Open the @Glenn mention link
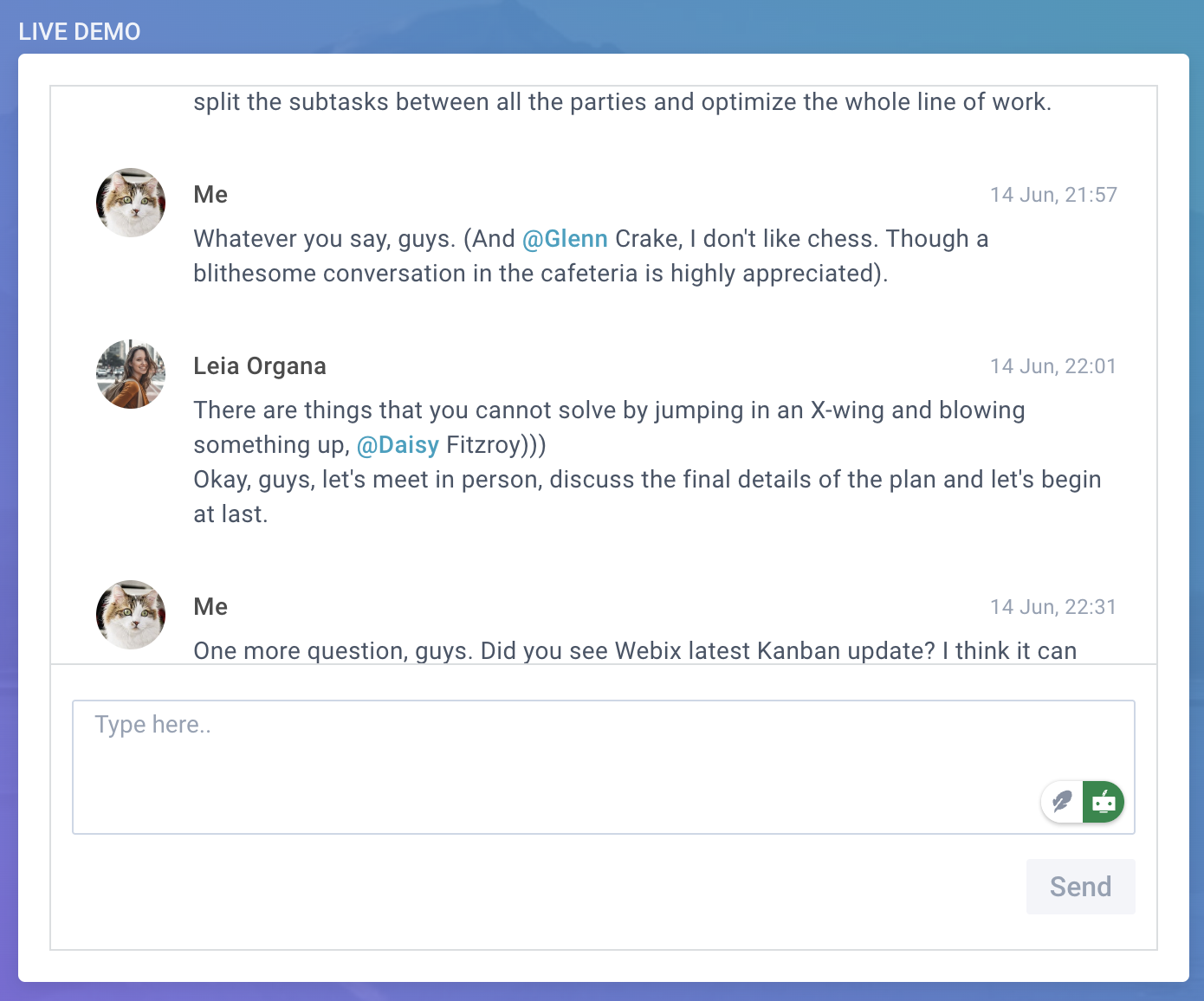1204x1001 pixels. 565,239
